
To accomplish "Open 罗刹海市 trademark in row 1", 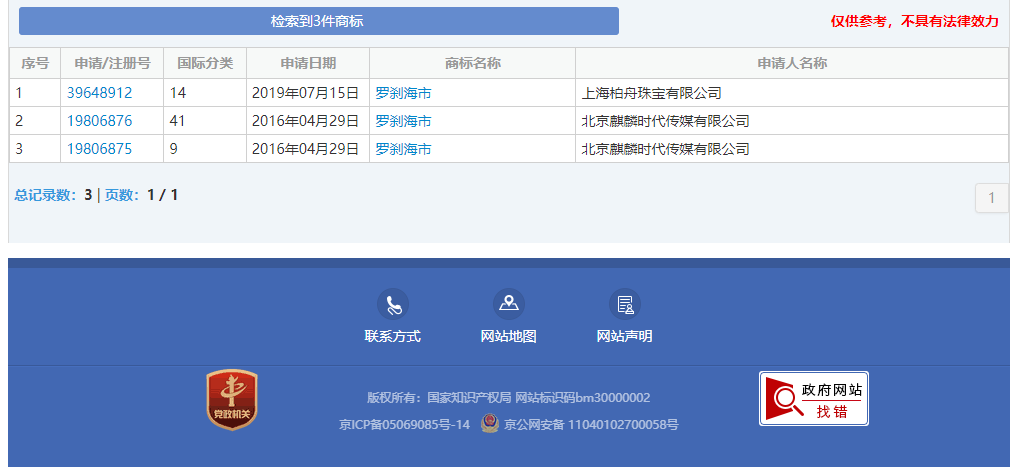I will [403, 93].
